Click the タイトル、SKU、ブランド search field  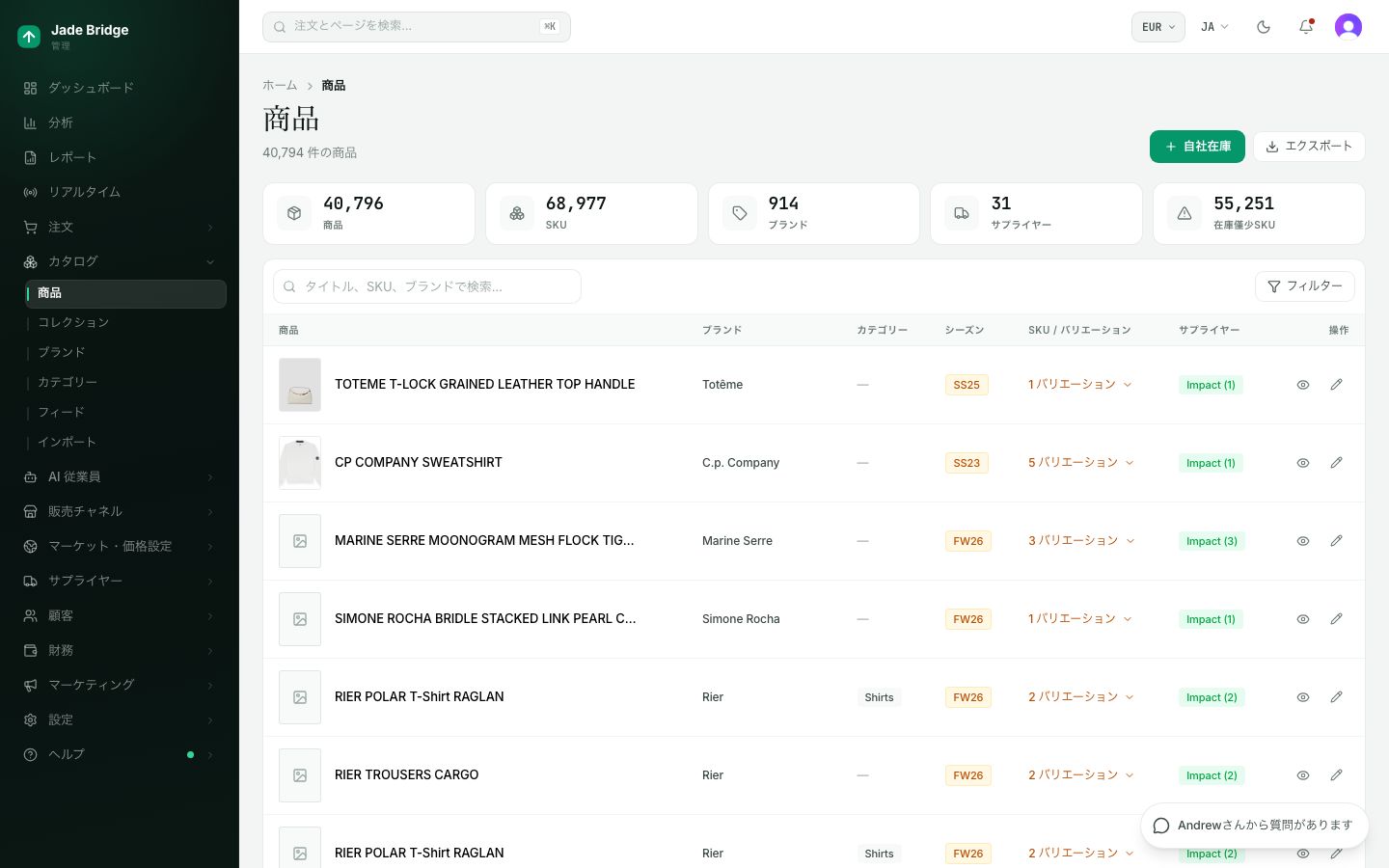(427, 286)
